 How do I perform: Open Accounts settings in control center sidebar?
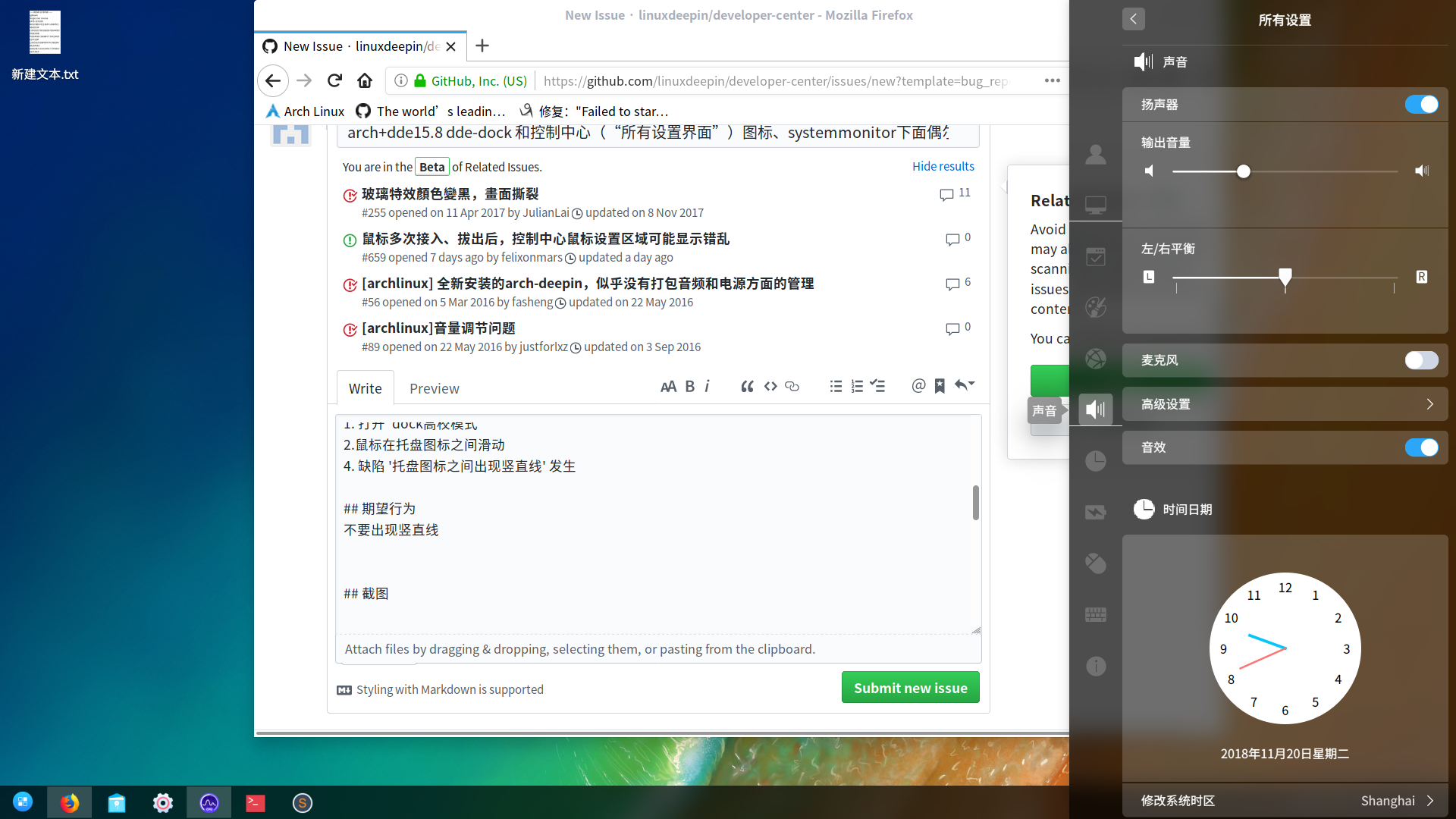coord(1096,155)
